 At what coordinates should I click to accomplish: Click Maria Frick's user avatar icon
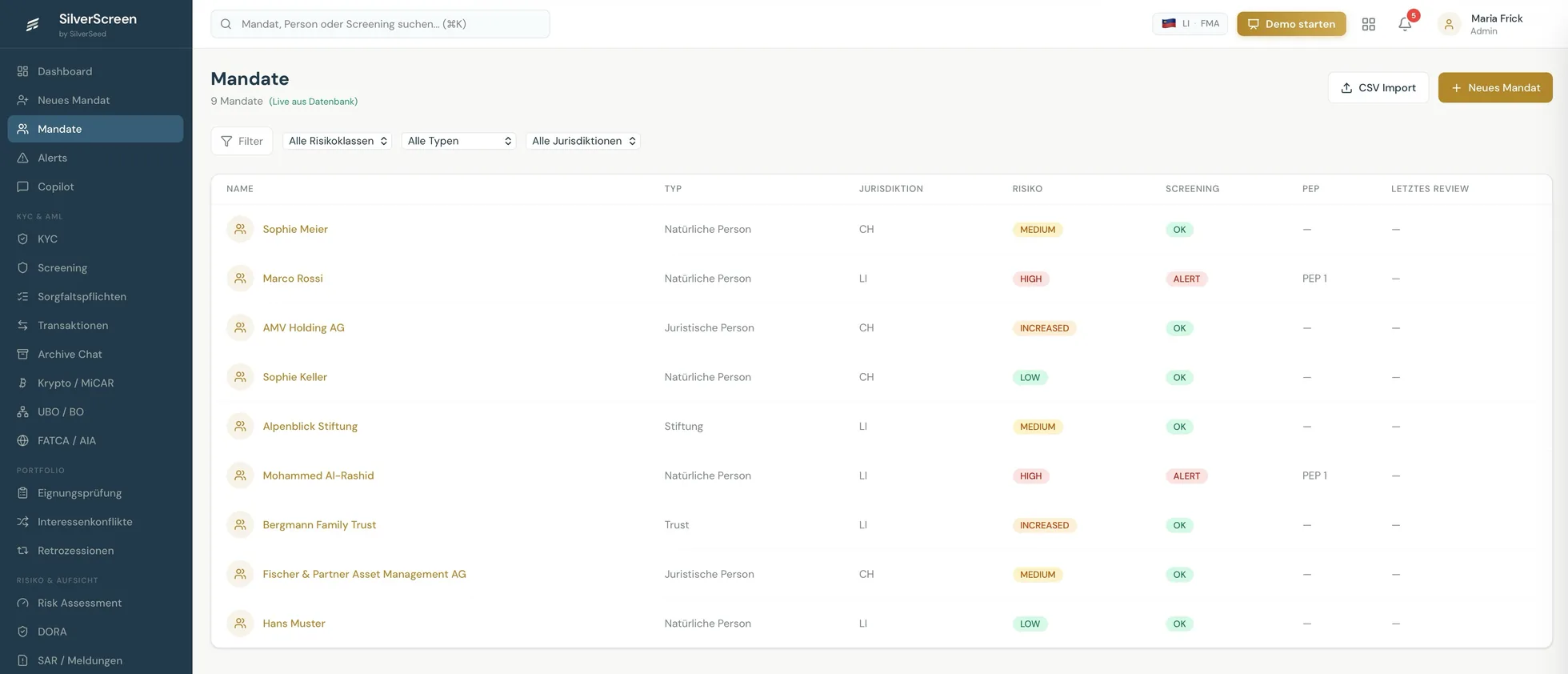(x=1449, y=24)
